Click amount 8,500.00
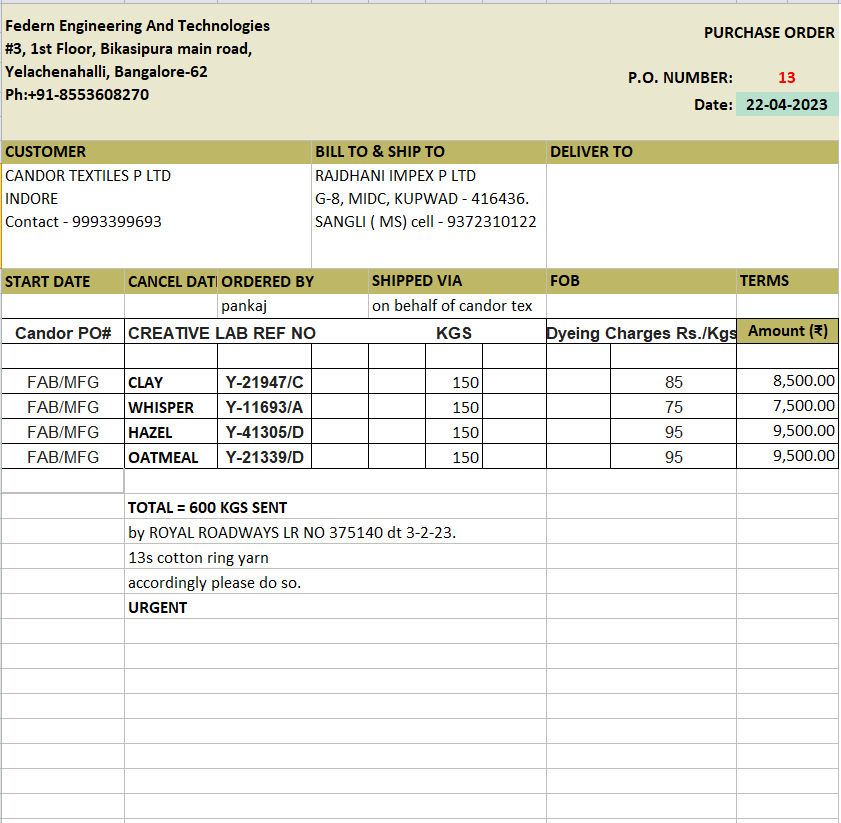 [x=787, y=381]
